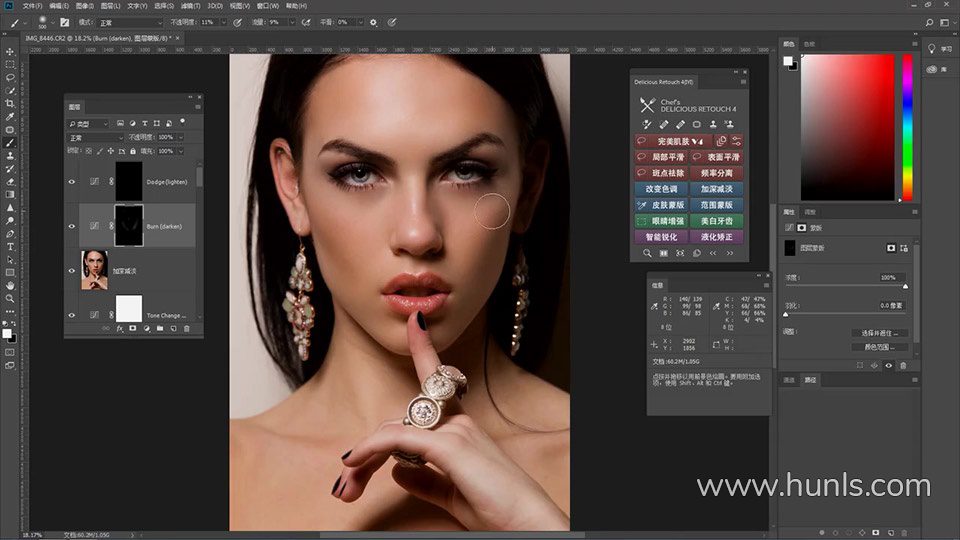Image resolution: width=960 pixels, height=540 pixels.
Task: Open the 编辑(E) menu
Action: click(x=59, y=6)
